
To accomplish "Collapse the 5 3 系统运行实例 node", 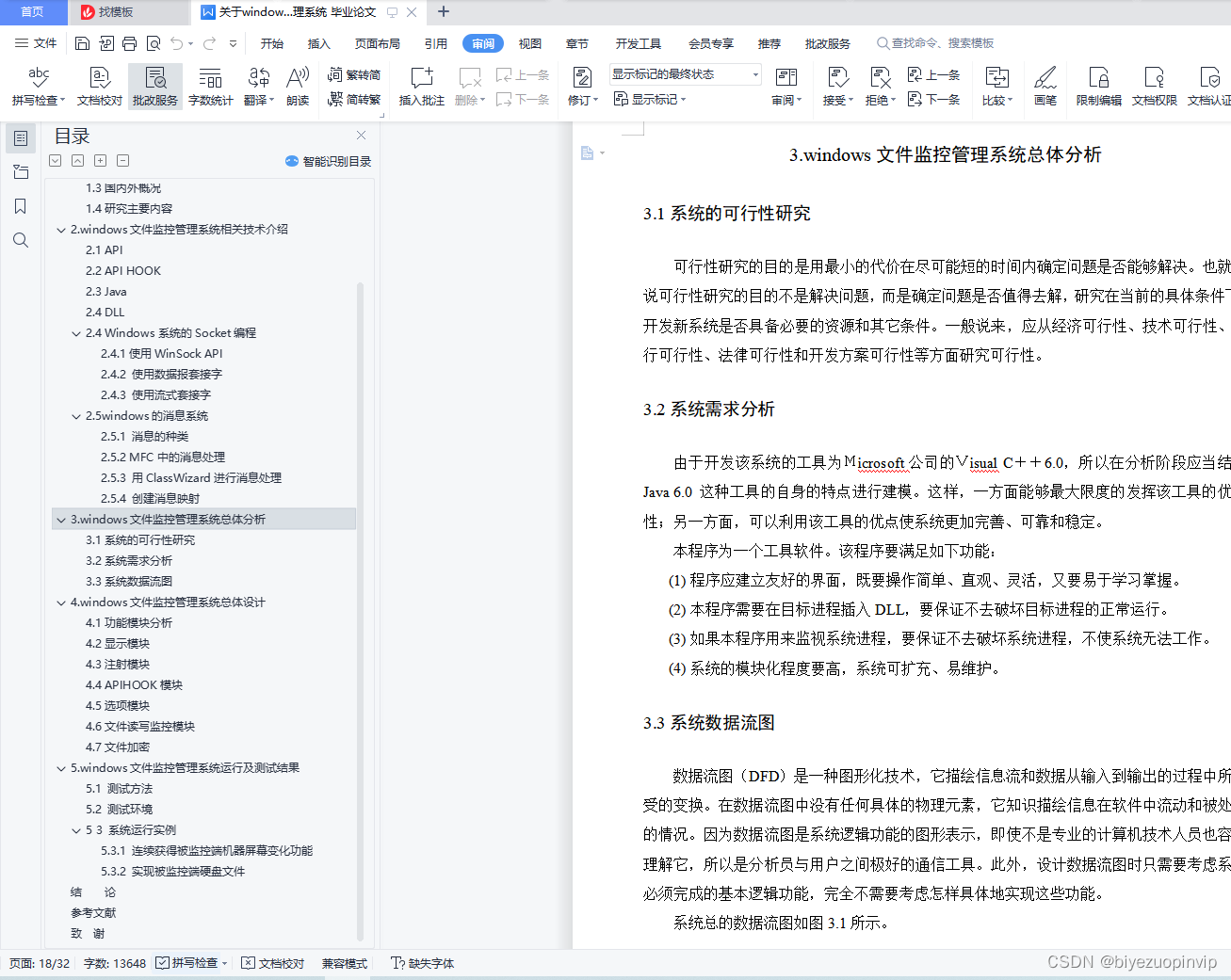I will (76, 830).
